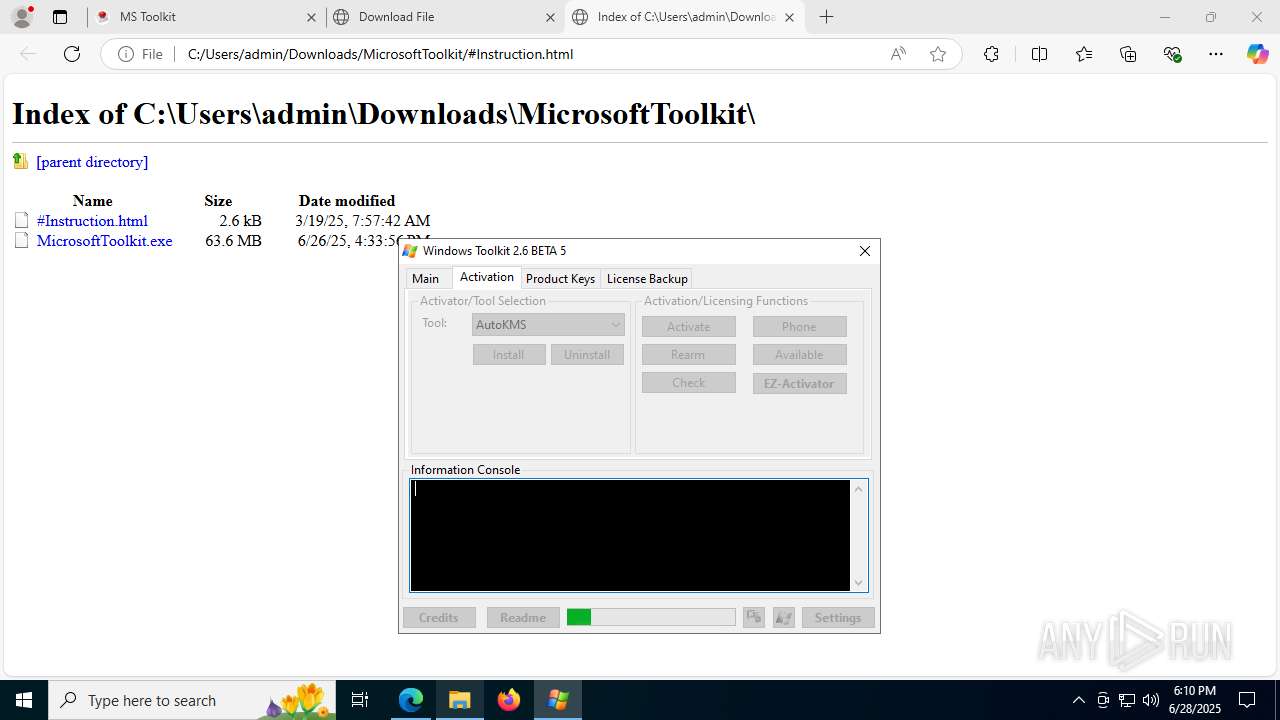The image size is (1280, 720).
Task: Switch to MS Toolkit browser tab
Action: pos(208,17)
